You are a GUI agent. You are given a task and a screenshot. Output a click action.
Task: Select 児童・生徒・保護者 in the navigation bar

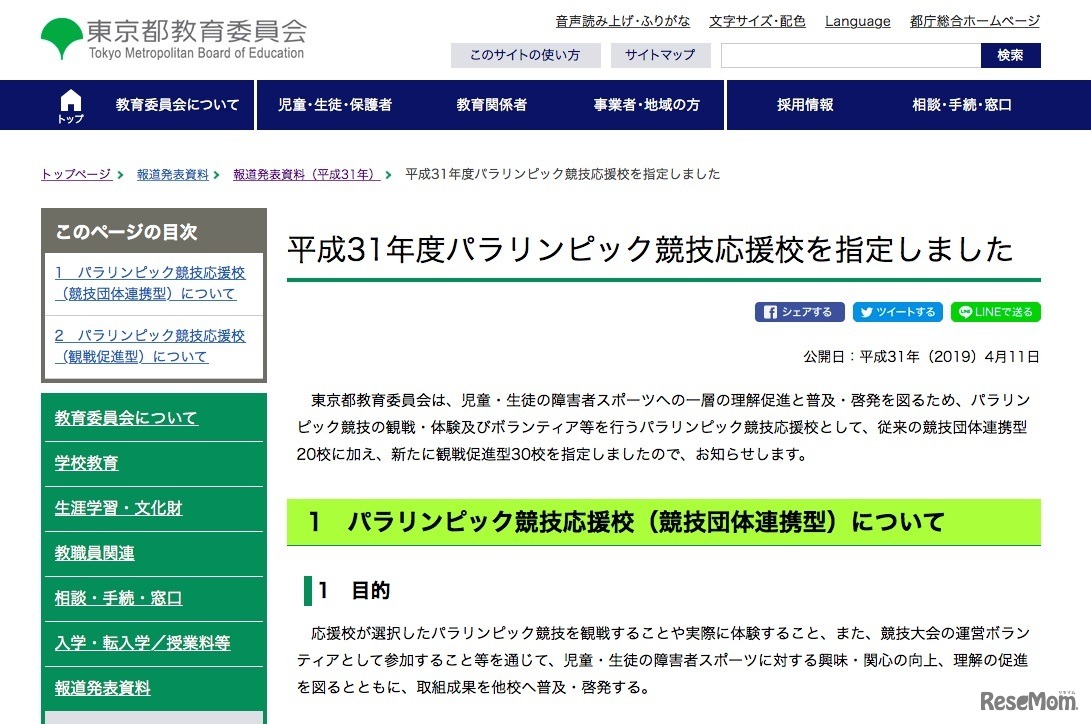[x=337, y=104]
